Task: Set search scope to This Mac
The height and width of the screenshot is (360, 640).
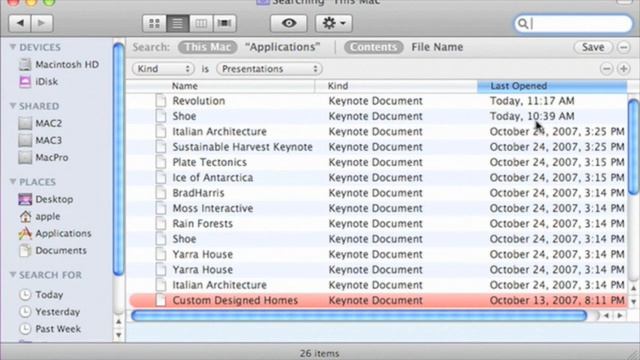Action: point(208,47)
